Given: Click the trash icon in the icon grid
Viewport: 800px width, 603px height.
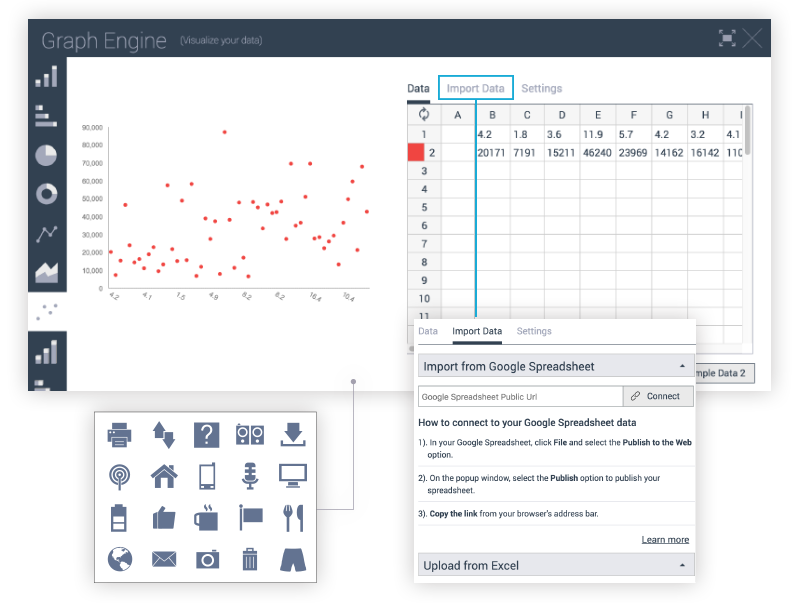Looking at the screenshot, I should pyautogui.click(x=249, y=560).
